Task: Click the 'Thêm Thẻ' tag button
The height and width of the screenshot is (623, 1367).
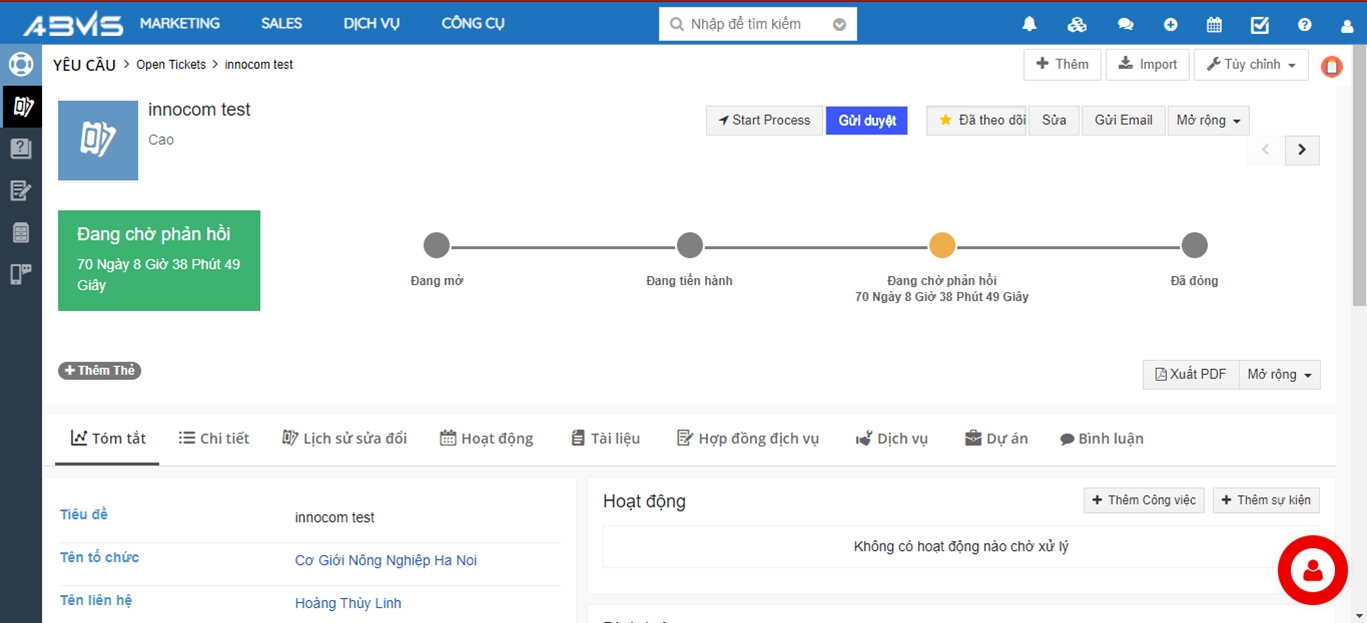Action: 99,371
